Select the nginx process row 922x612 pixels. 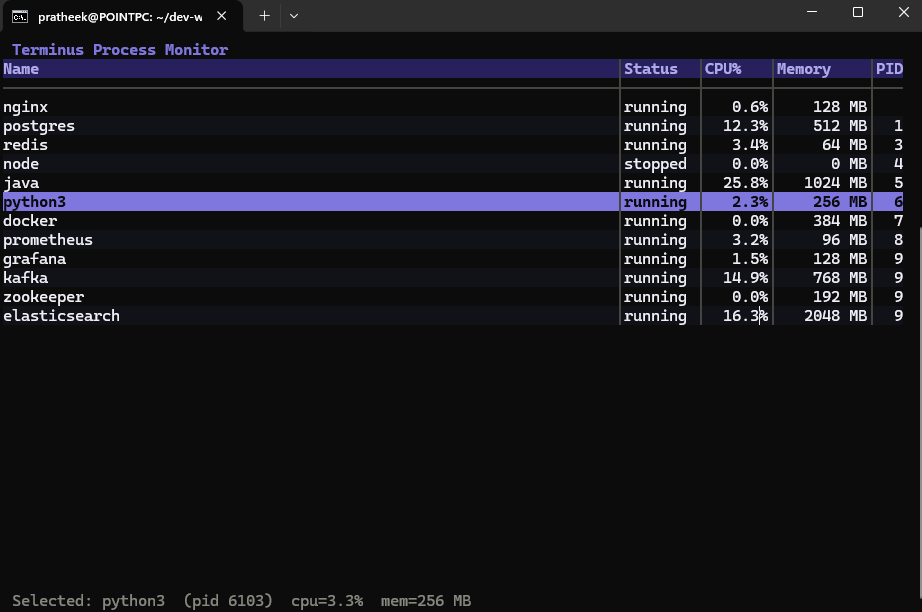click(x=453, y=107)
